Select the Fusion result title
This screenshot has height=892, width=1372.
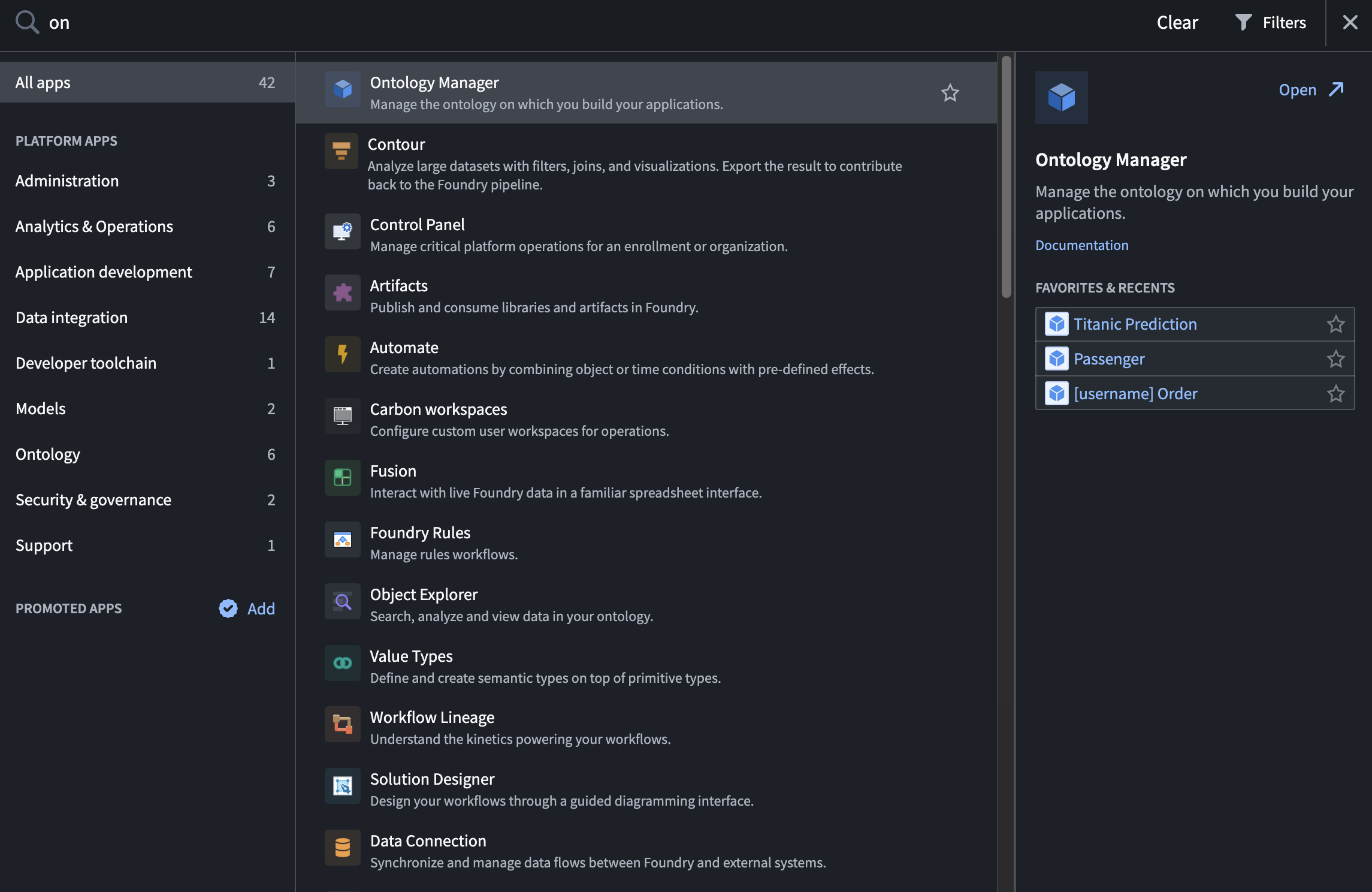click(x=393, y=471)
